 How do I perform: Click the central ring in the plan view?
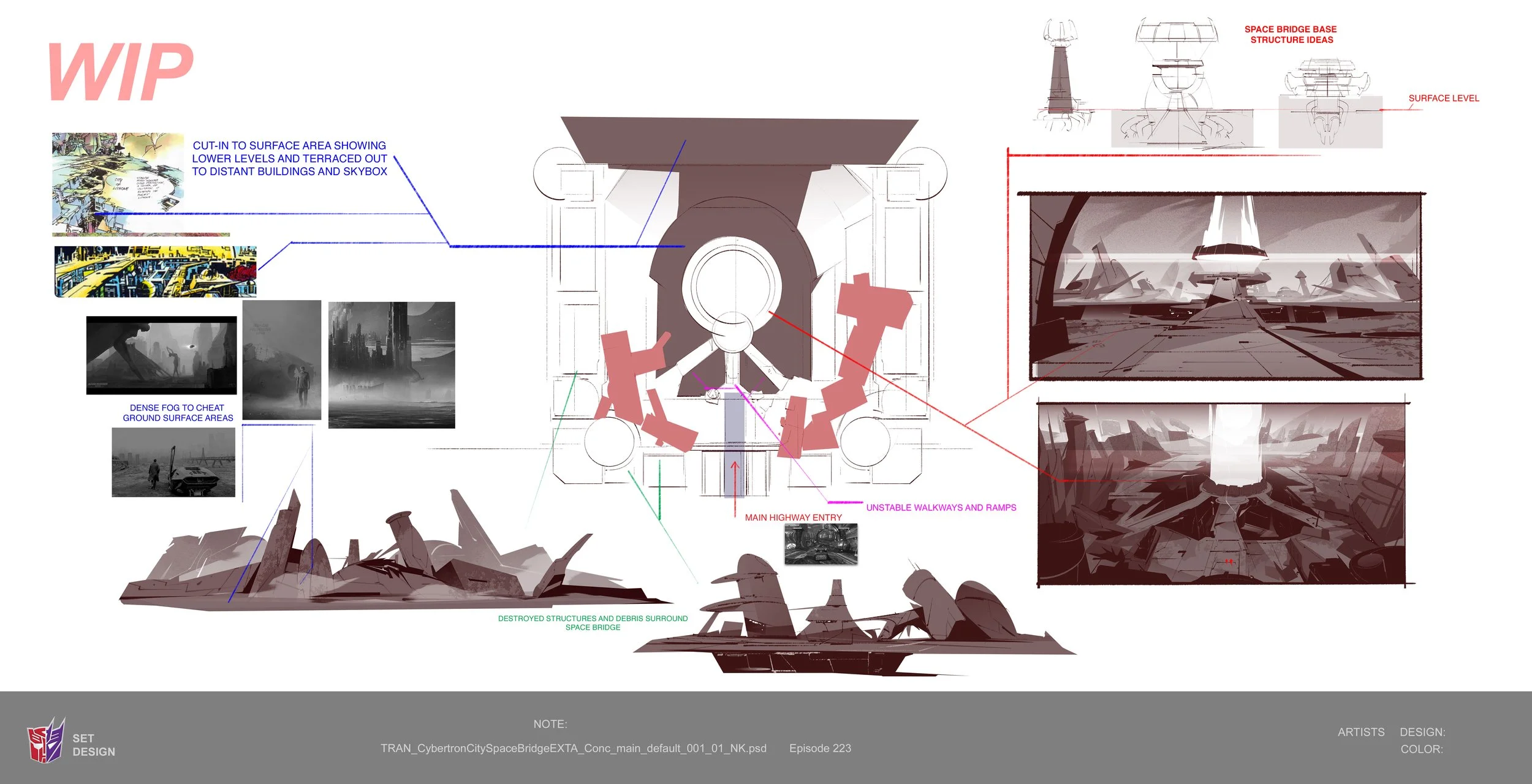pos(732,286)
